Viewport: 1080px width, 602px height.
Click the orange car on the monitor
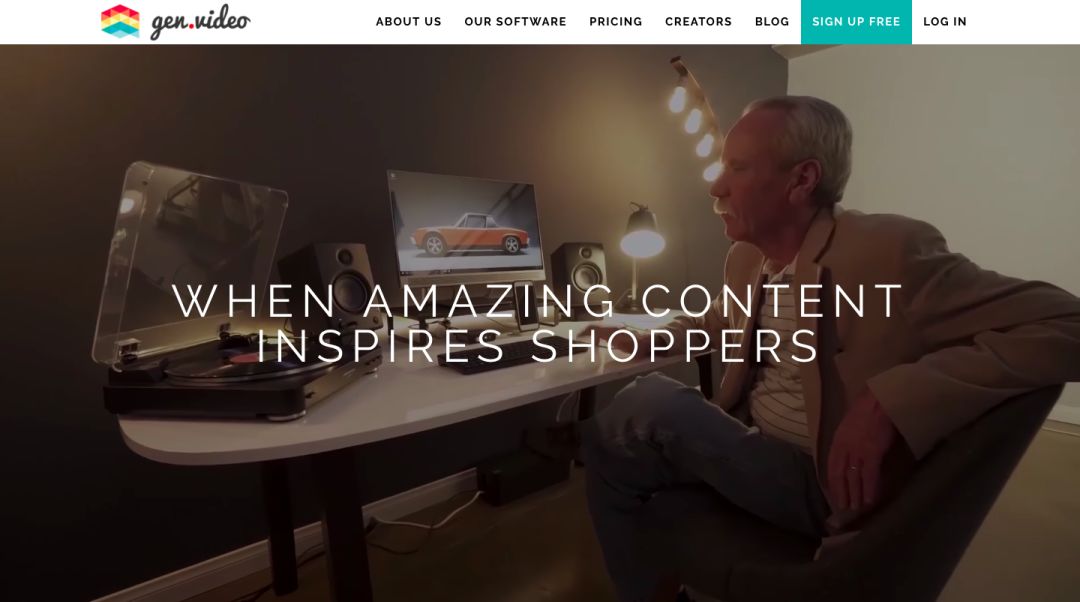click(468, 234)
